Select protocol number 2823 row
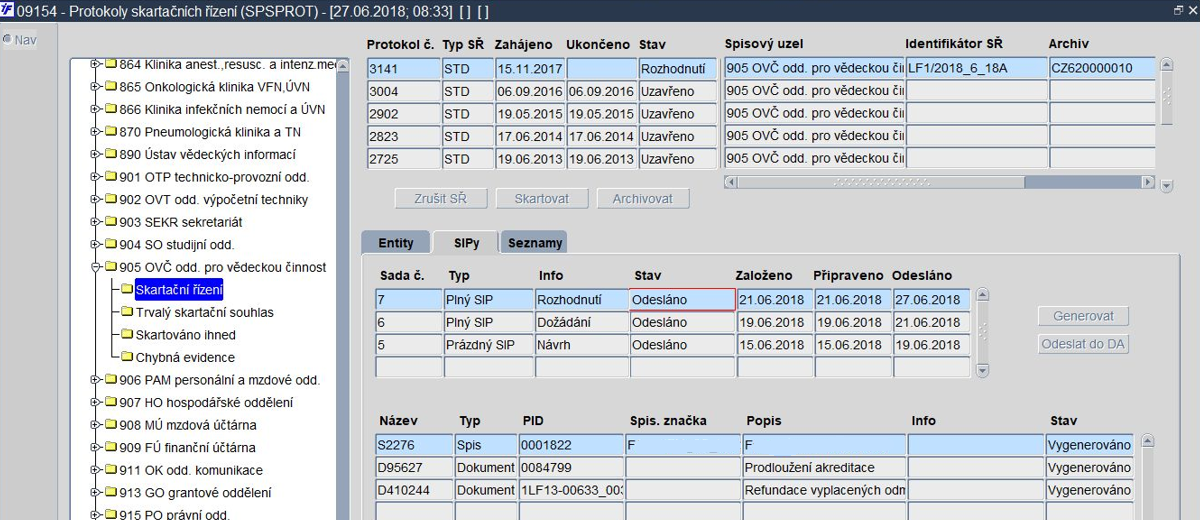Screen dimensions: 1200x520 (403, 137)
